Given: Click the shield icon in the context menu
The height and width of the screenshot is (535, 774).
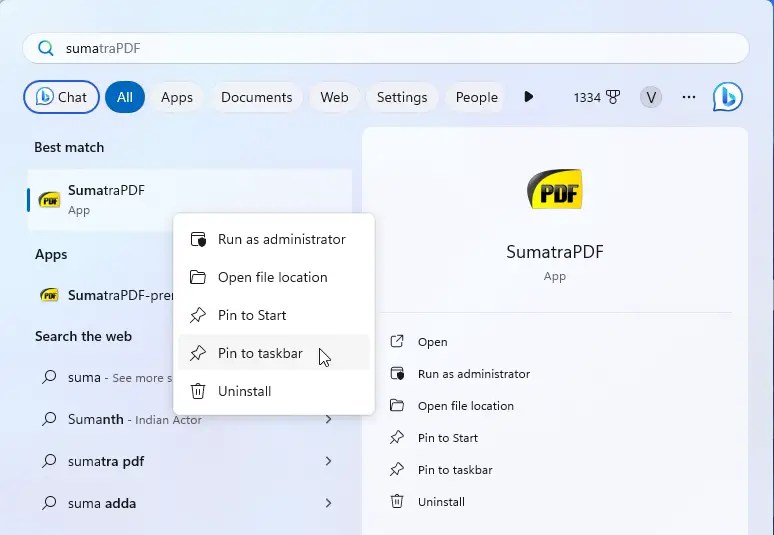Looking at the screenshot, I should pos(198,239).
